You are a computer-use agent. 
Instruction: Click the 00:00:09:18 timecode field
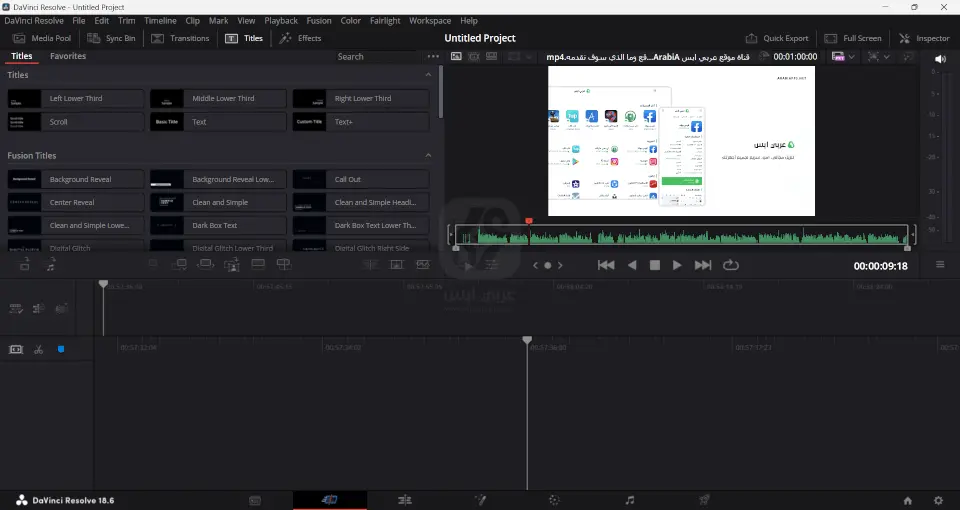click(880, 266)
